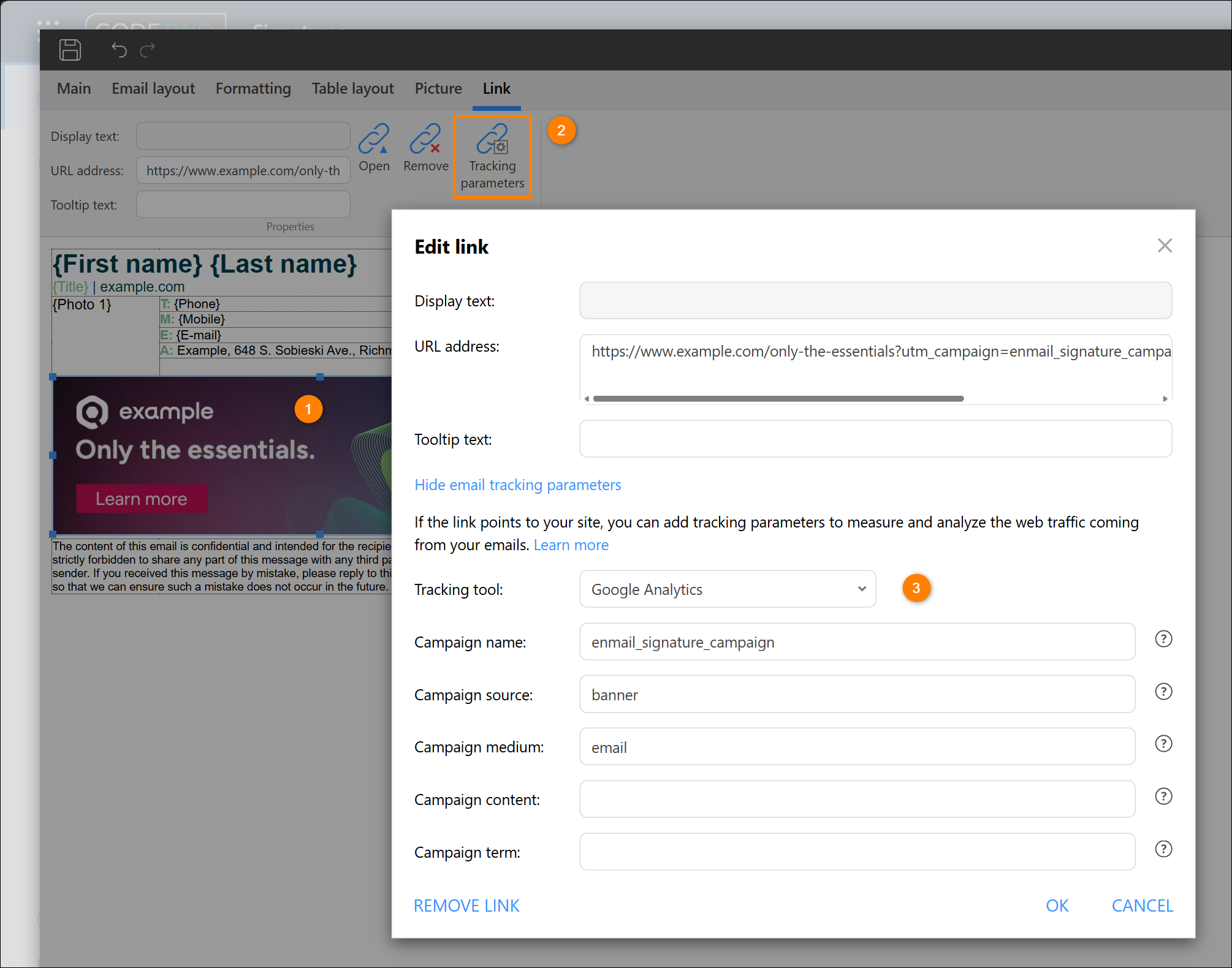Close the Edit link dialog
The image size is (1232, 968).
pyautogui.click(x=1165, y=246)
